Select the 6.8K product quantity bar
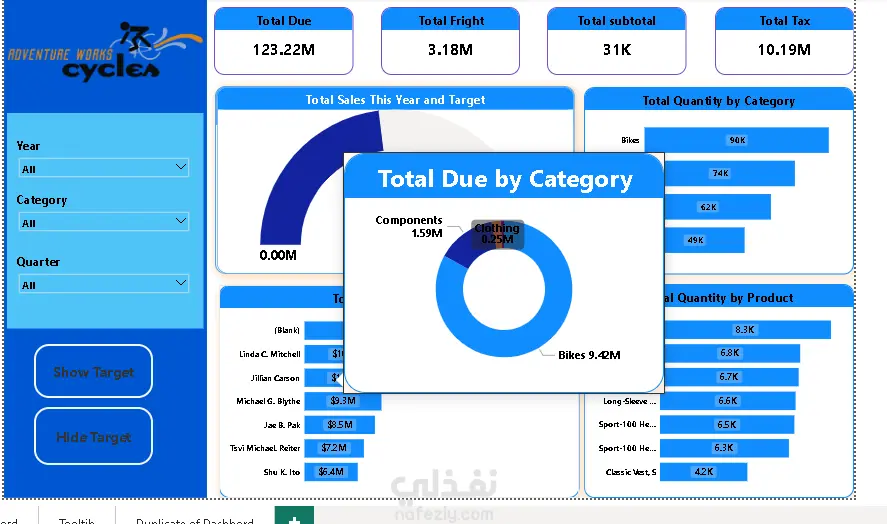The height and width of the screenshot is (524, 887). point(732,353)
